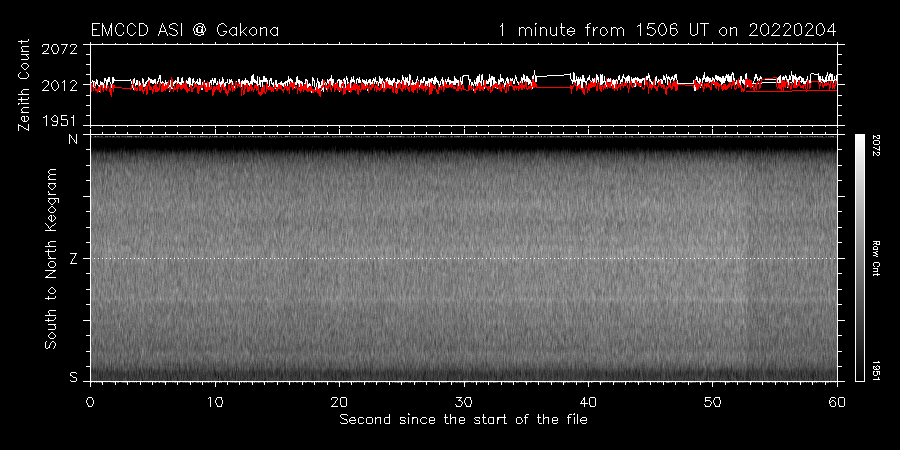Click the x-axis tick label 50

coord(712,402)
